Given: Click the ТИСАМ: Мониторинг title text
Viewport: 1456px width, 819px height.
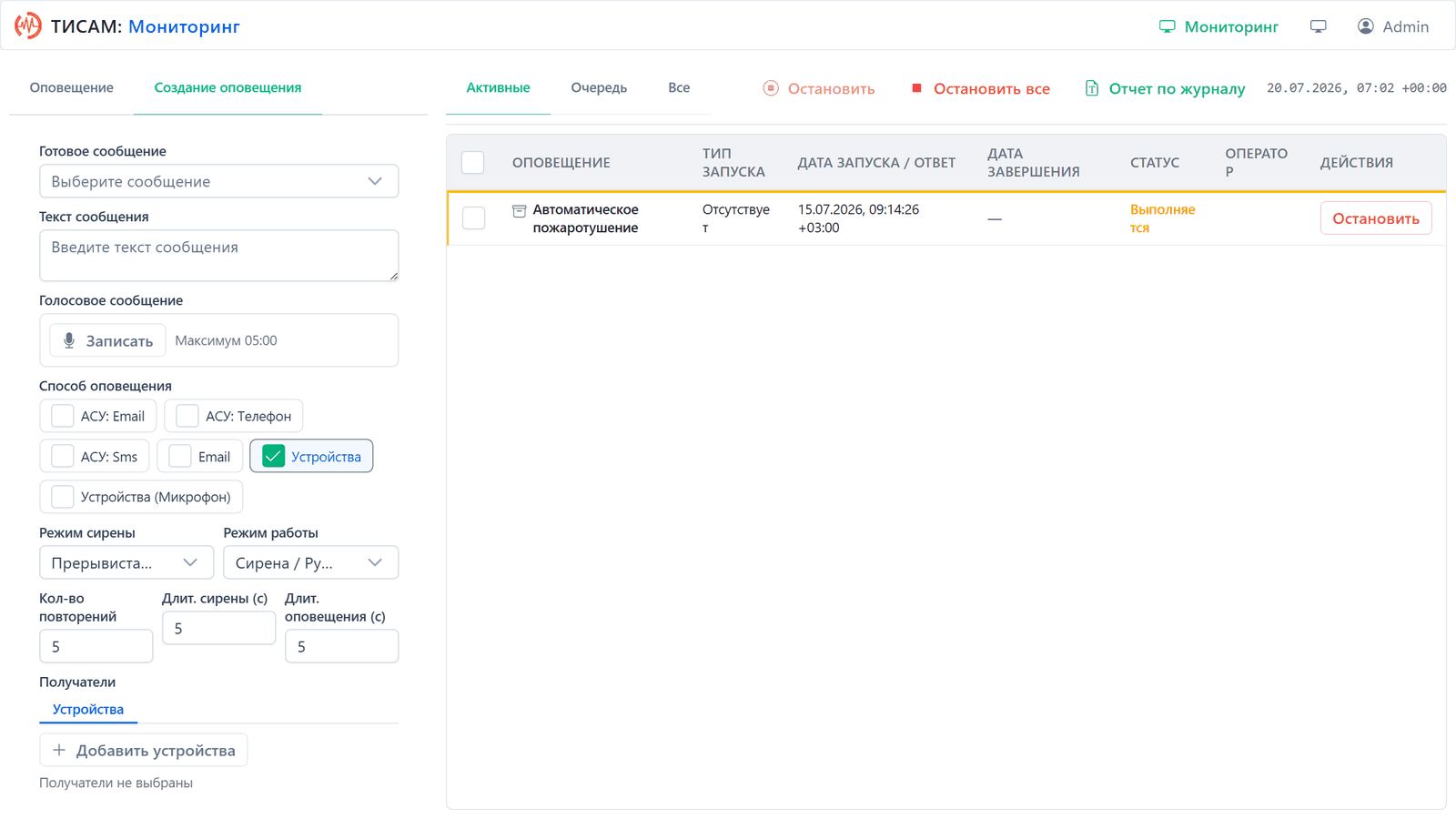Looking at the screenshot, I should click(x=146, y=26).
